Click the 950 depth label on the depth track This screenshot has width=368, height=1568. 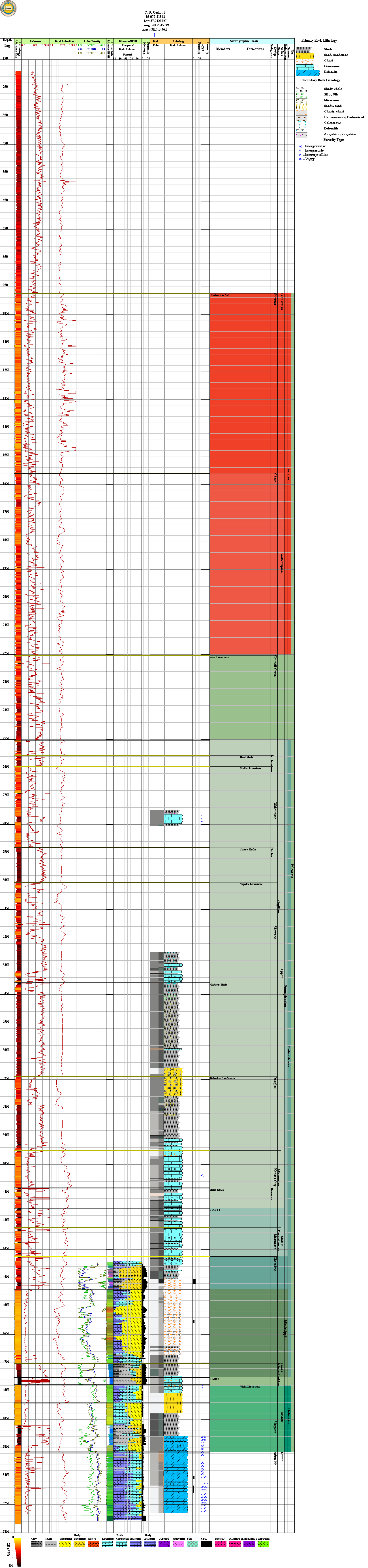click(6, 285)
